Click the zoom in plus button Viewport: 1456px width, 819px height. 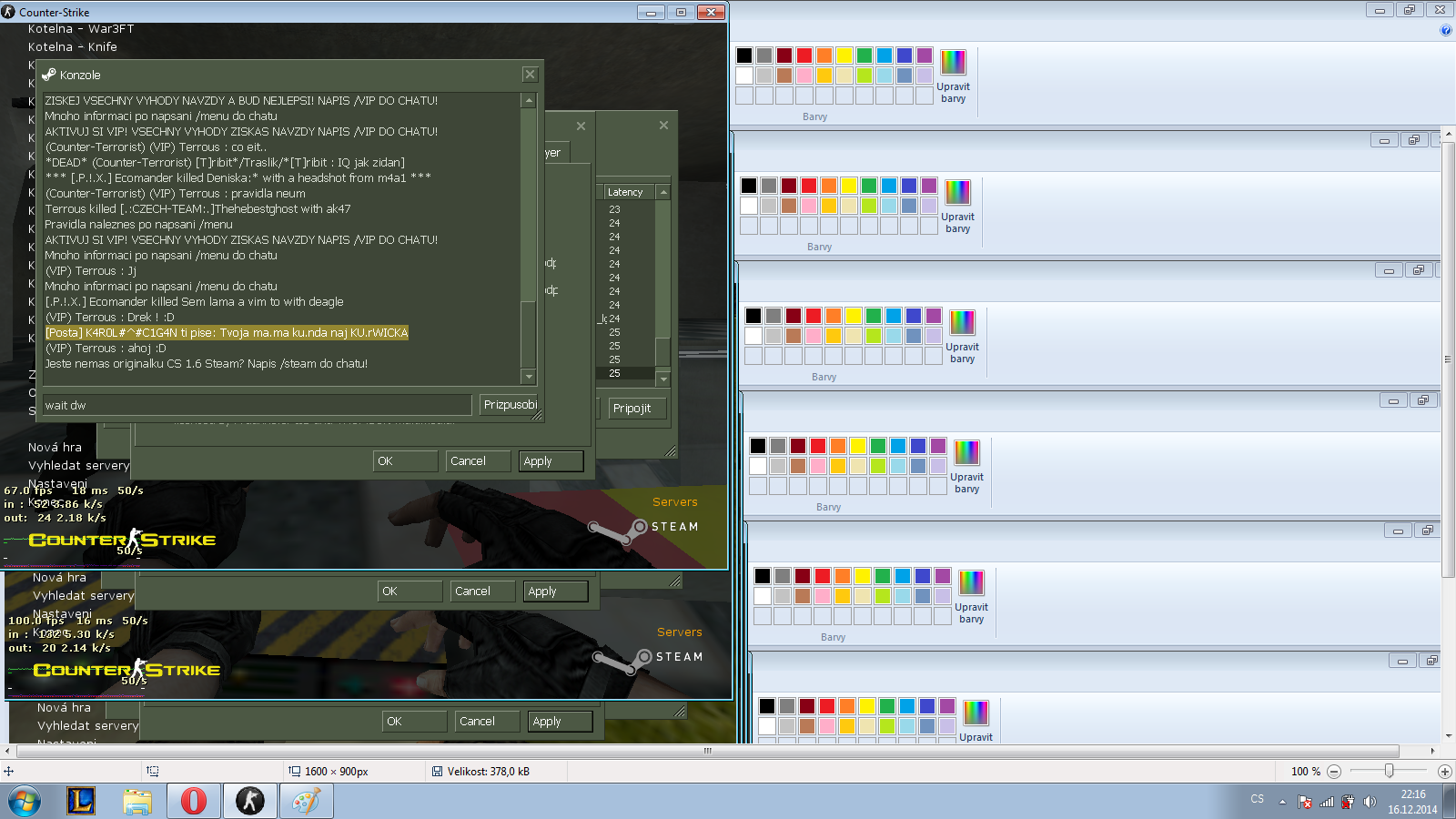(1444, 772)
